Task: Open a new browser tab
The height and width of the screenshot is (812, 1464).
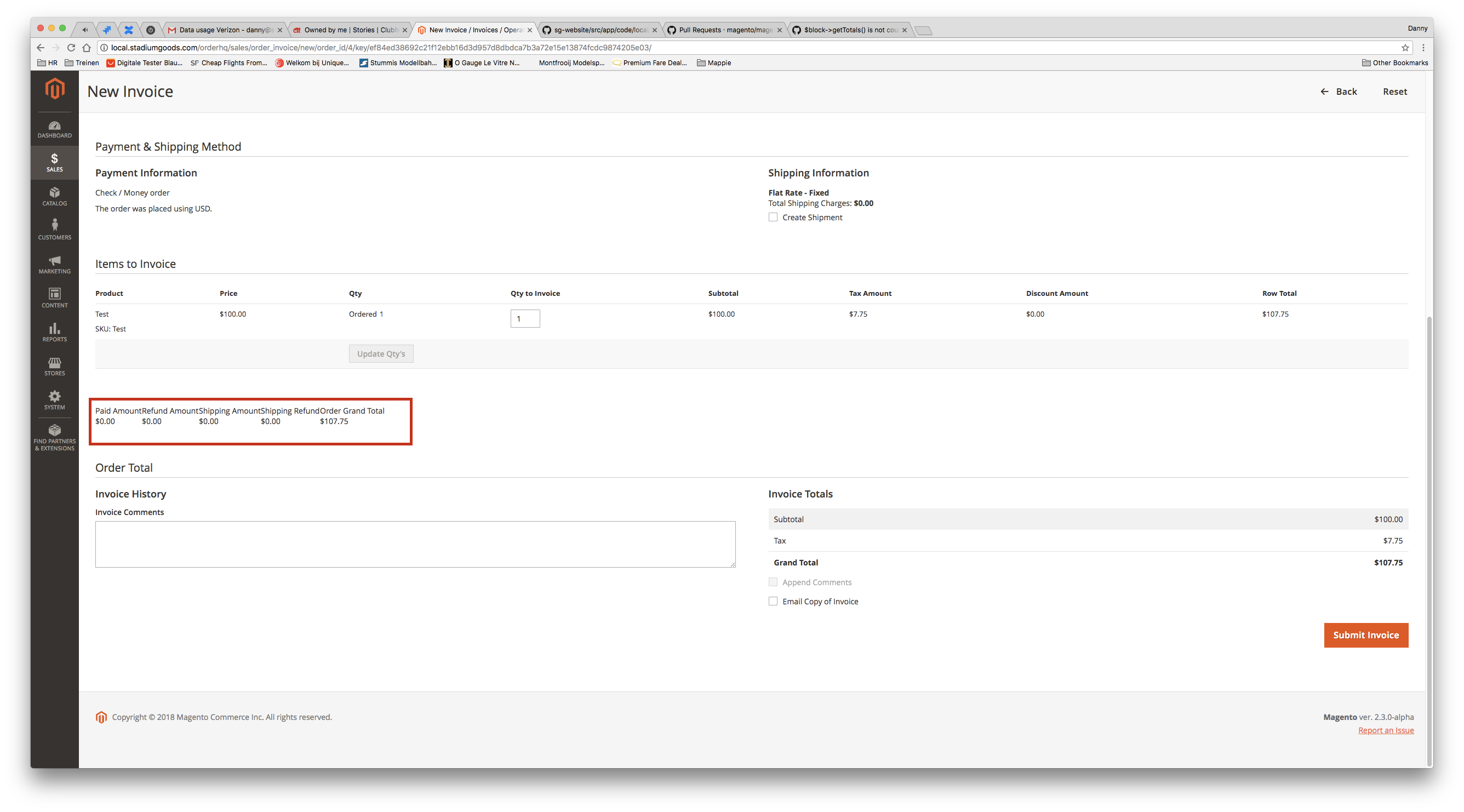Action: click(924, 31)
